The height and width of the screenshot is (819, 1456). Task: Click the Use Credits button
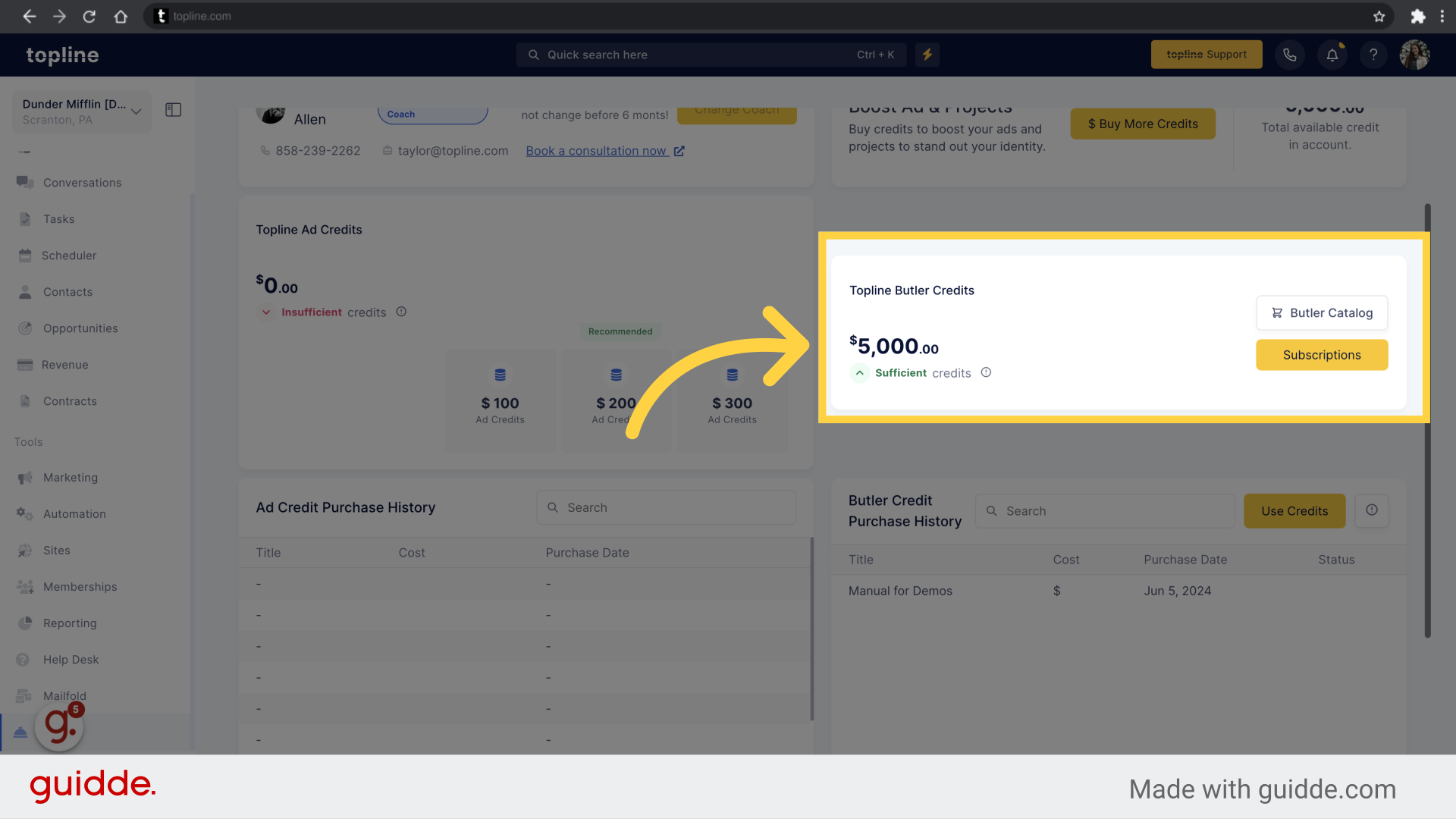[1295, 511]
